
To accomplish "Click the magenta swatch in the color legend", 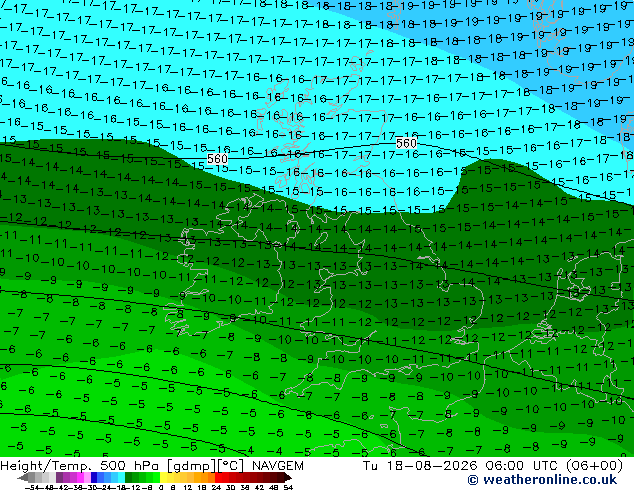I will [x=80, y=477].
